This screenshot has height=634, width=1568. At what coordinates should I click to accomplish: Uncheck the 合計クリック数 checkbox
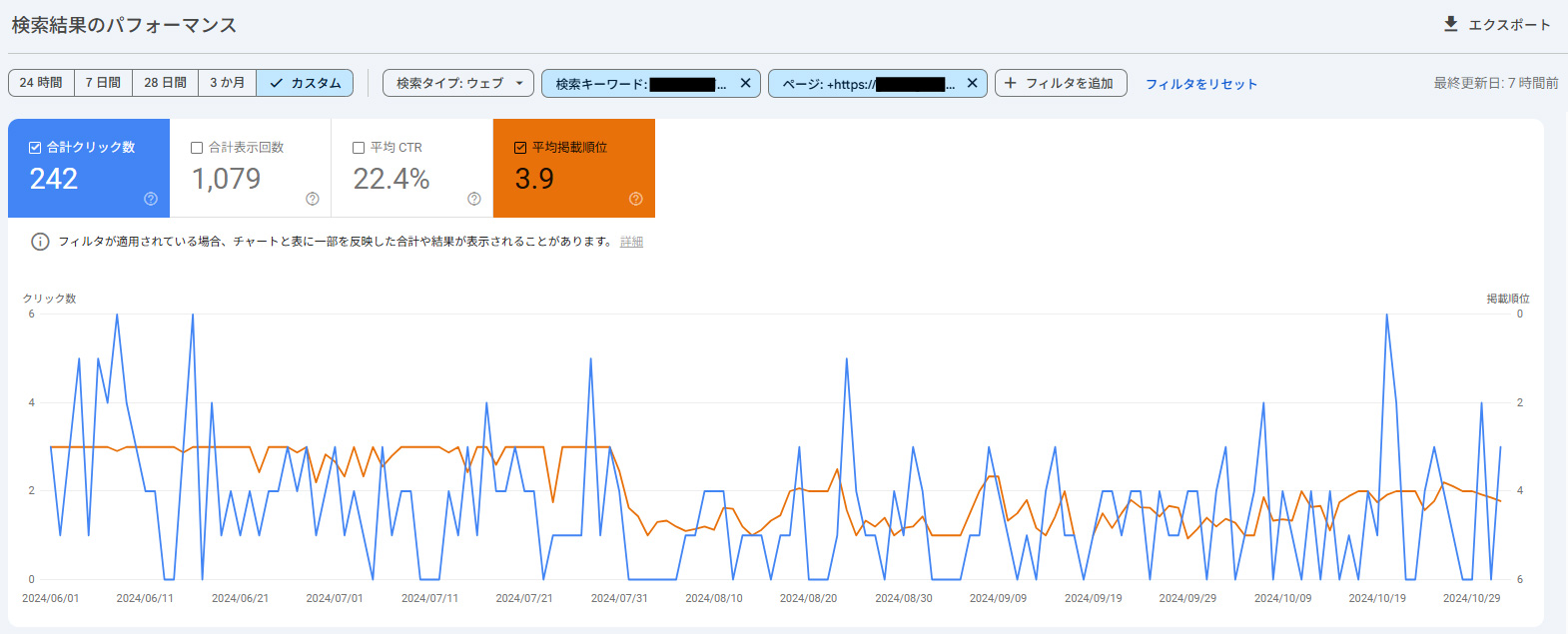(35, 148)
